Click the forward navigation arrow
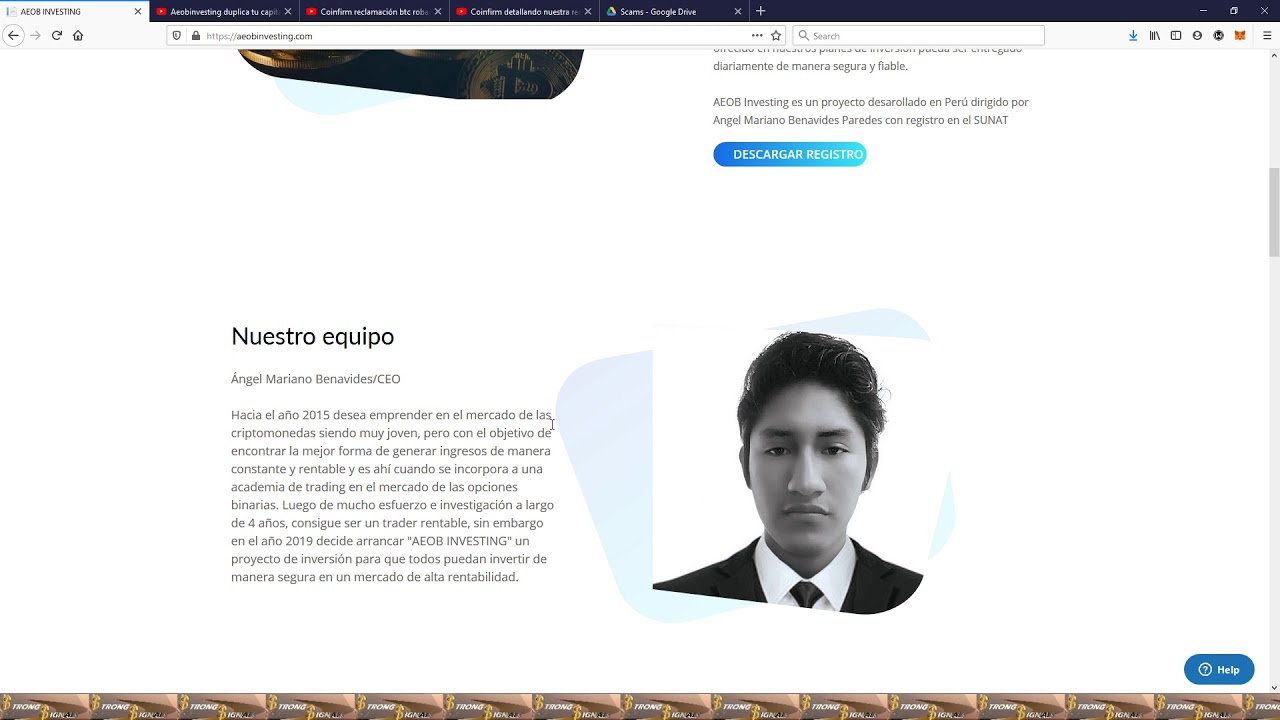 35,35
